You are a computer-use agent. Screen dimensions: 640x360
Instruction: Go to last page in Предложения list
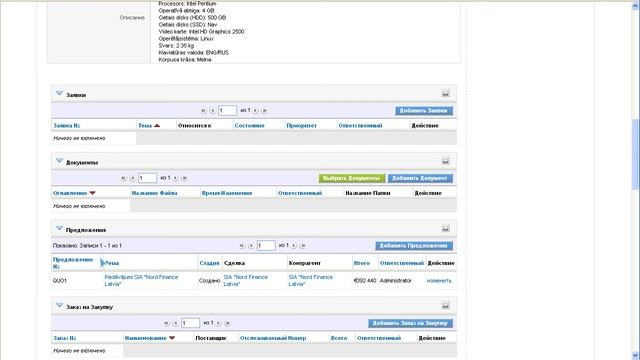click(302, 246)
